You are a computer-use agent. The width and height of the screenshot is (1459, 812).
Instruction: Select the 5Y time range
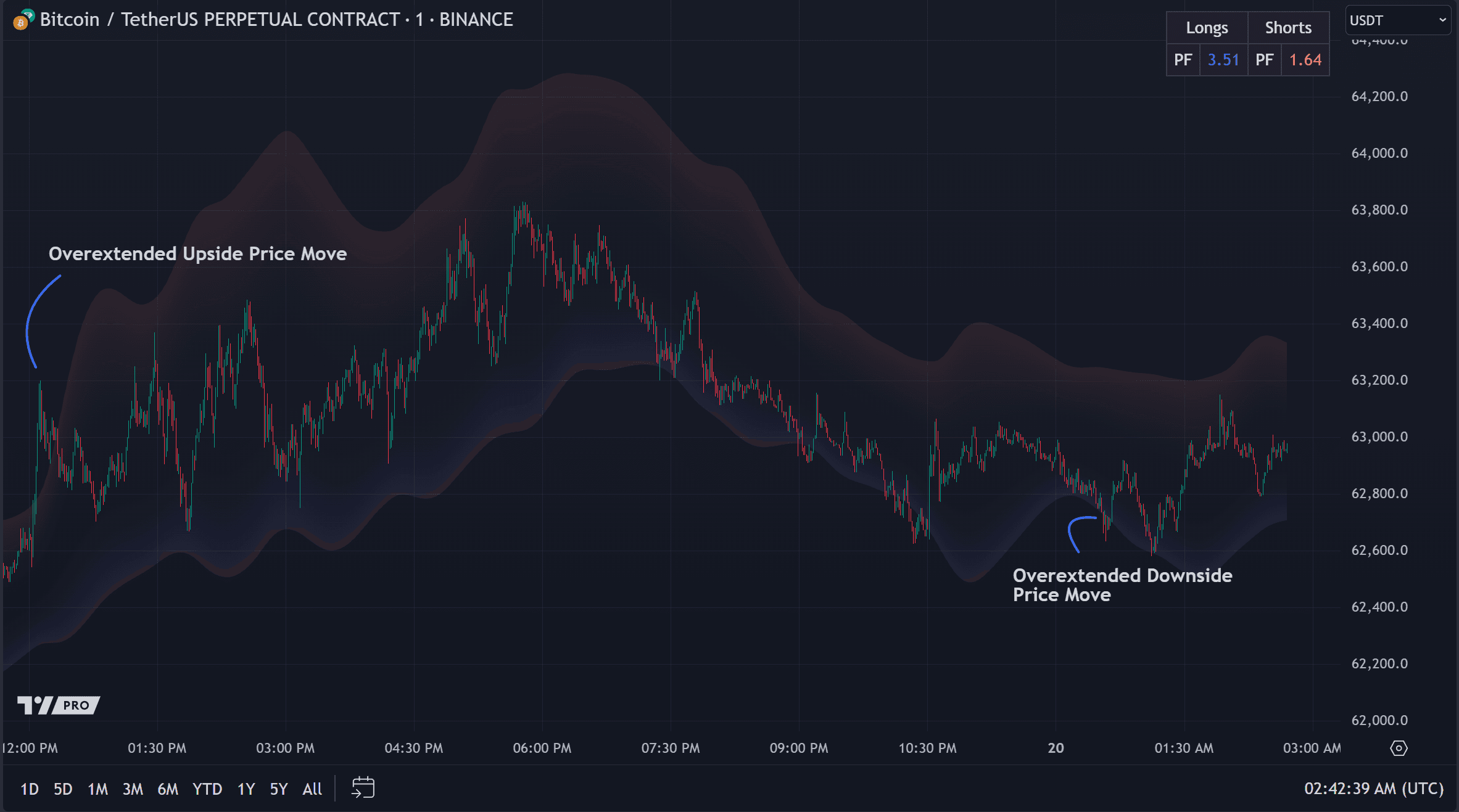click(279, 789)
